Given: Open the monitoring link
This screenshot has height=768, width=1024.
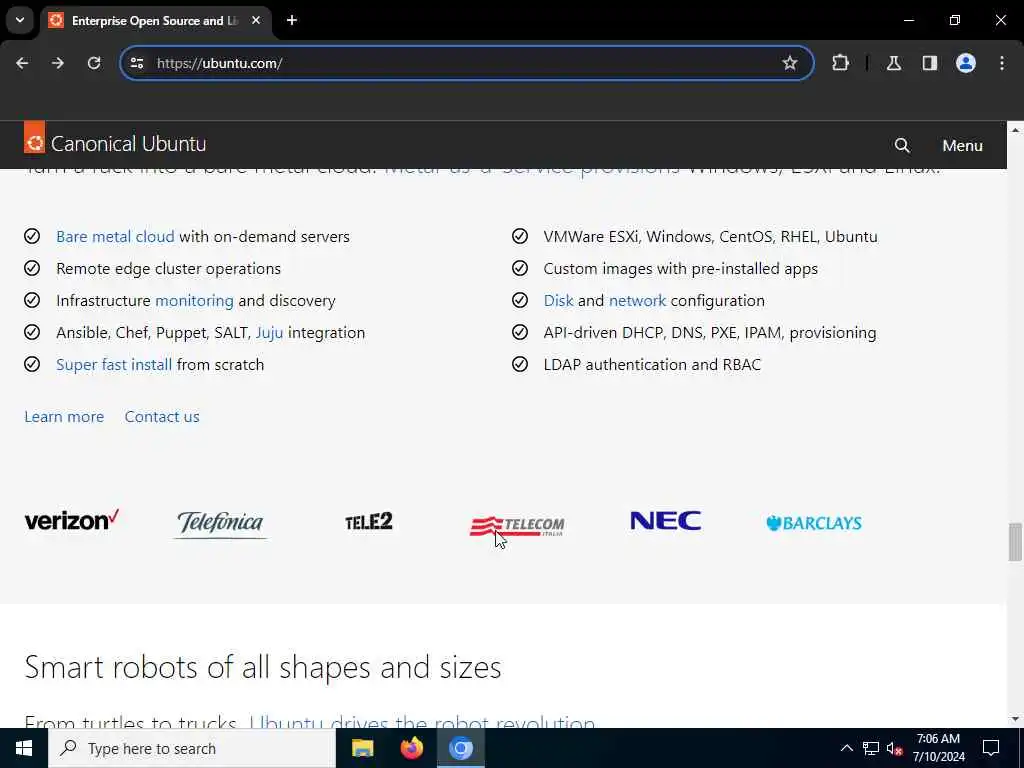Looking at the screenshot, I should [194, 300].
